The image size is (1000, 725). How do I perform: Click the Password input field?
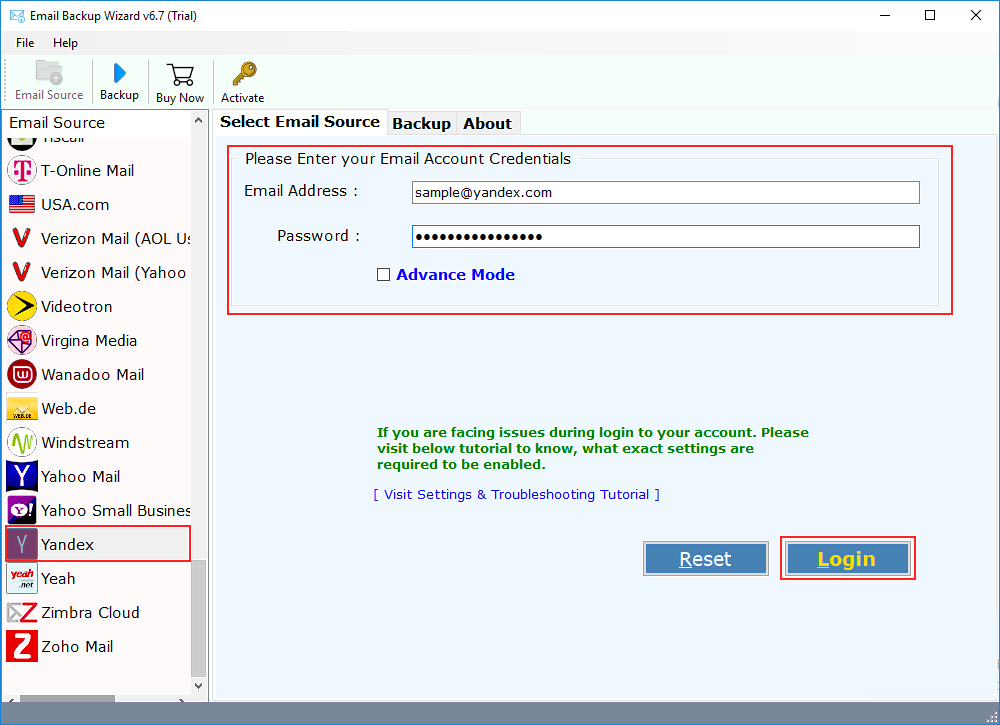tap(665, 237)
